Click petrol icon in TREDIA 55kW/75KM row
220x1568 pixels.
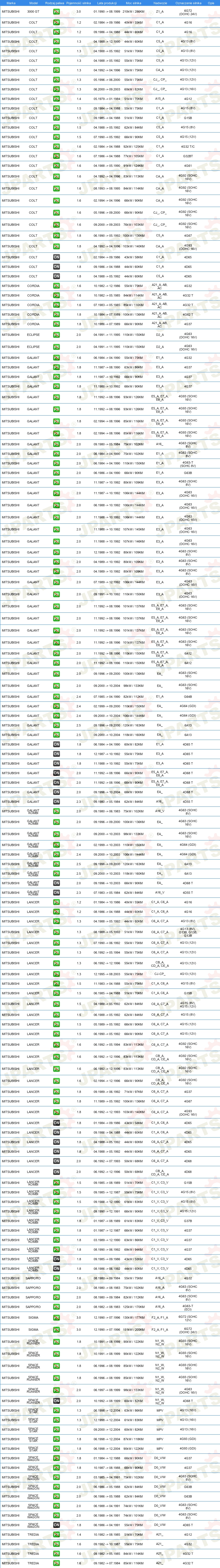(x=56, y=1544)
